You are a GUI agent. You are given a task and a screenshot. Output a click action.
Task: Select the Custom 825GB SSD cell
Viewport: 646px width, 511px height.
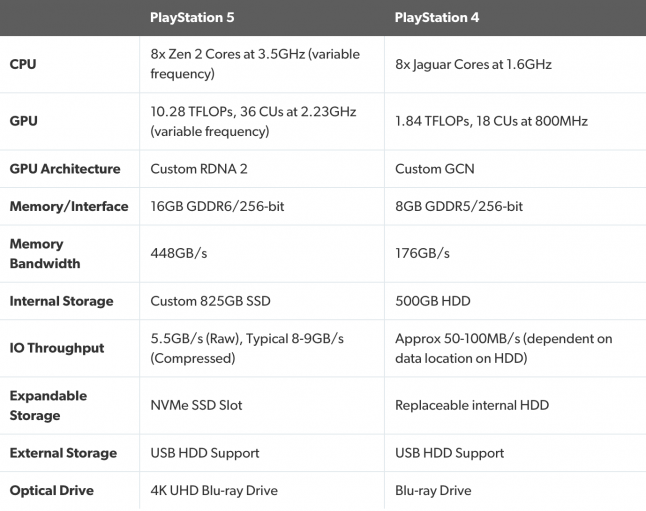pos(210,301)
